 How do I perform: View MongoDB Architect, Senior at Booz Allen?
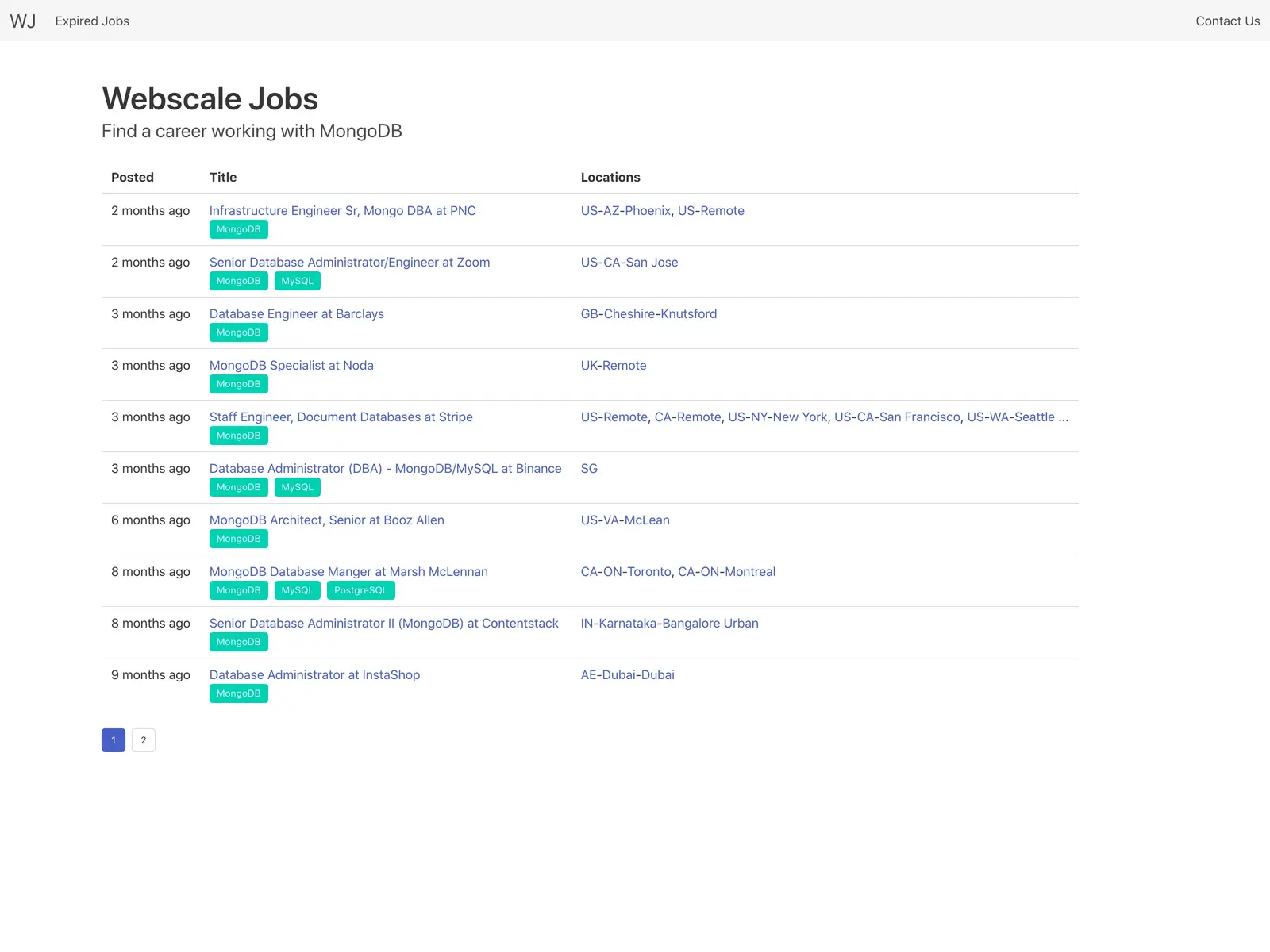[x=326, y=520]
